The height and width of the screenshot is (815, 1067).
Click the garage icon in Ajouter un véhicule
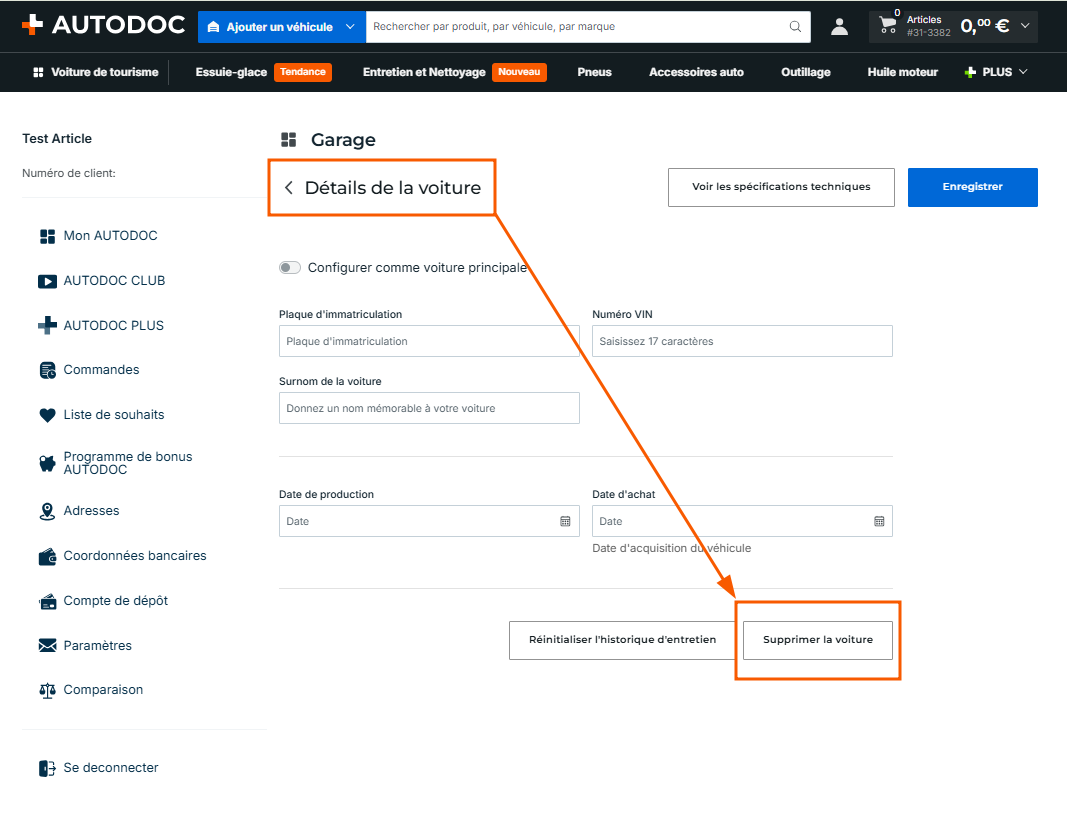(x=213, y=27)
